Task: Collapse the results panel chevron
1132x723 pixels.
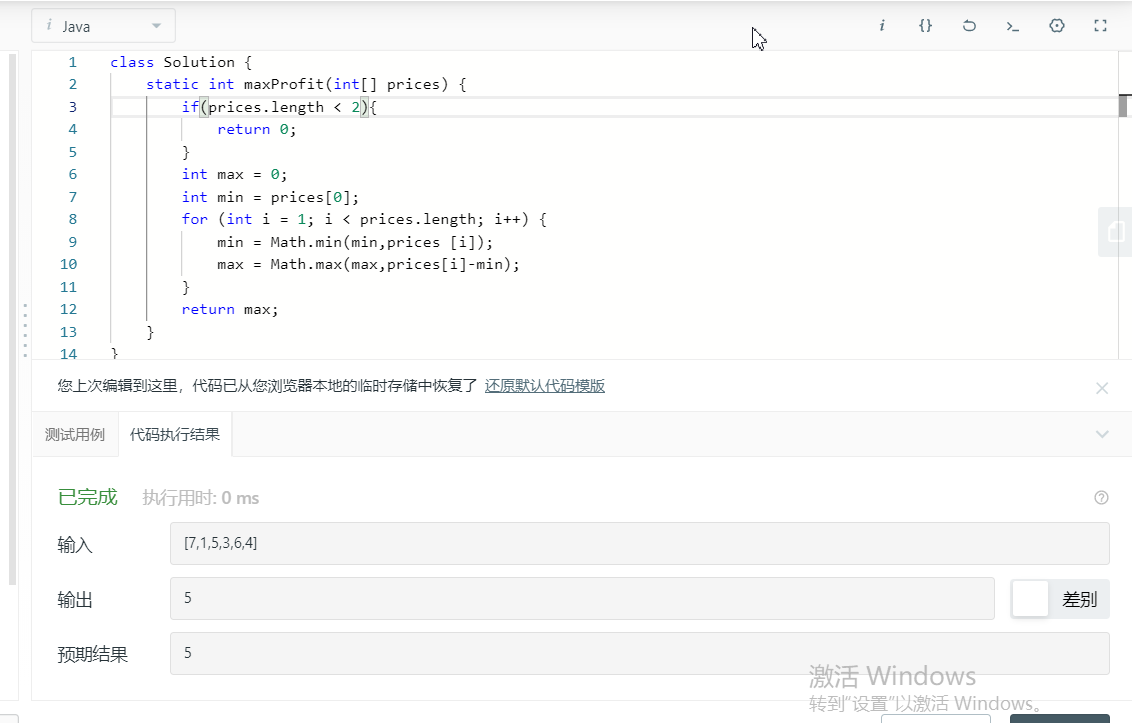Action: (x=1102, y=434)
